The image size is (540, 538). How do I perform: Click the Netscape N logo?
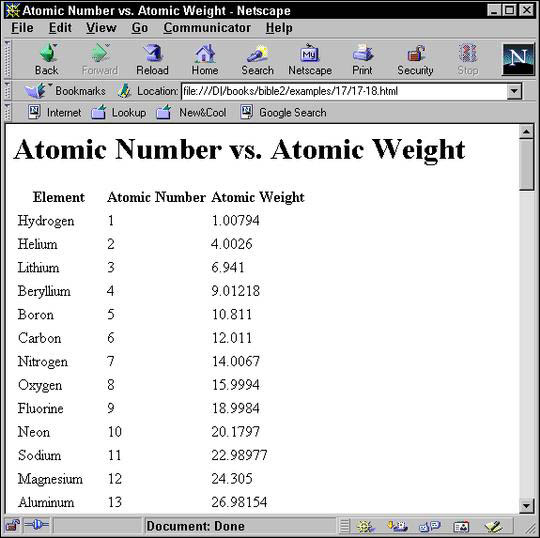(518, 59)
